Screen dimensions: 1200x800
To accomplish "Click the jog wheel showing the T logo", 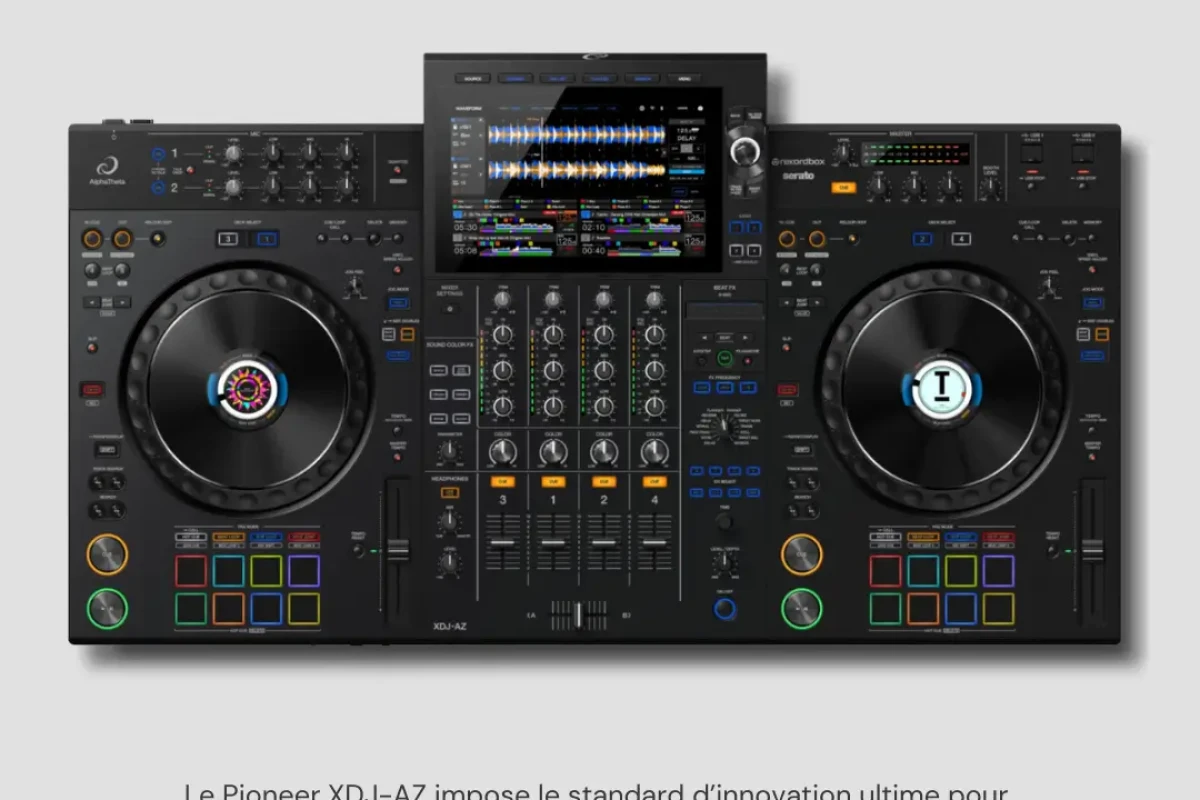I will pyautogui.click(x=941, y=389).
